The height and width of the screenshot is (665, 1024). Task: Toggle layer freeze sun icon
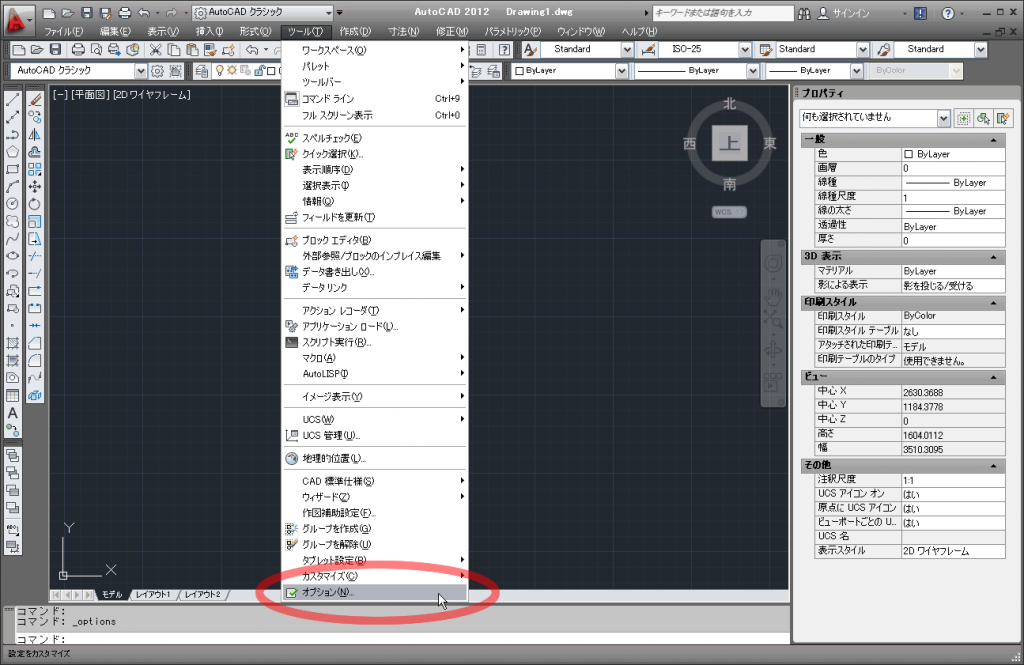[x=232, y=71]
